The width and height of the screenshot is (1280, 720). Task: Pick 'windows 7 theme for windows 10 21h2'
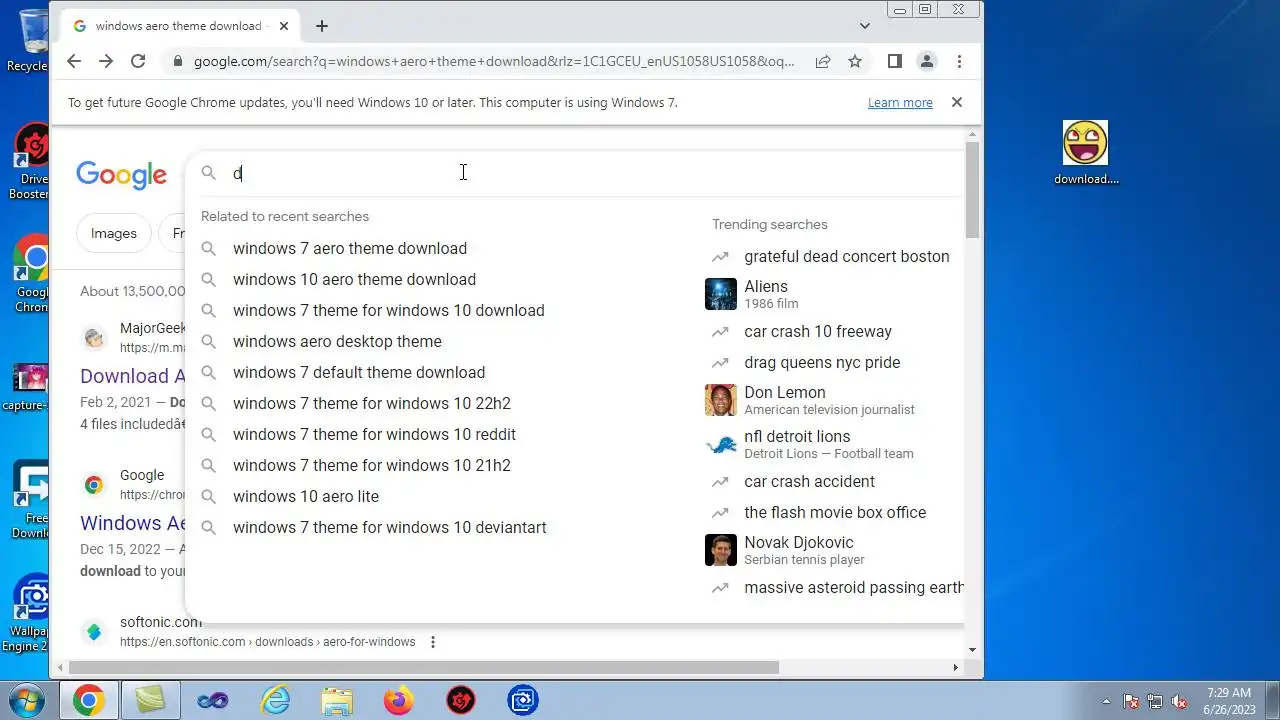tap(372, 465)
